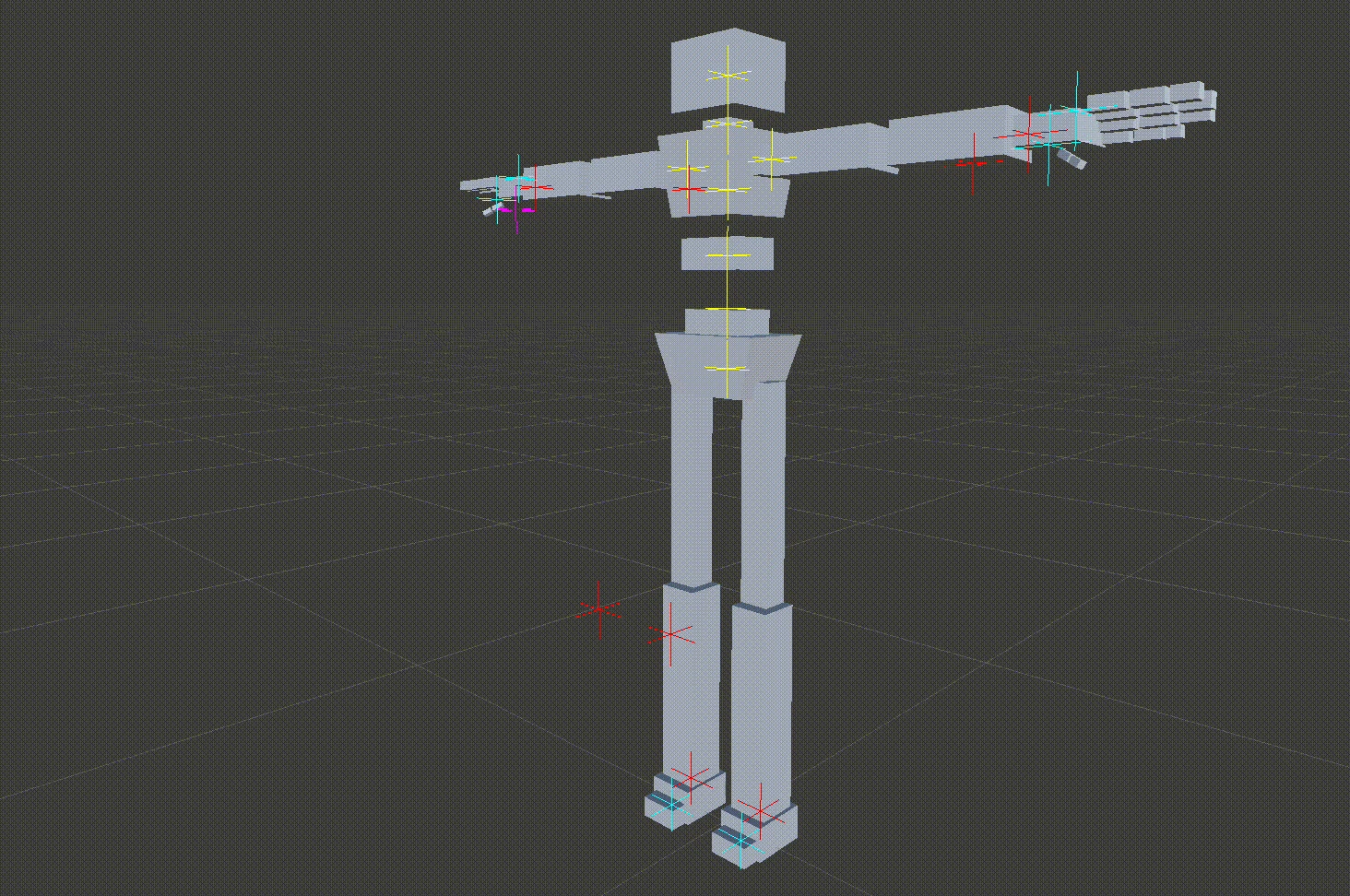1350x896 pixels.
Task: Click the yellow marker inside the head
Action: 728,75
